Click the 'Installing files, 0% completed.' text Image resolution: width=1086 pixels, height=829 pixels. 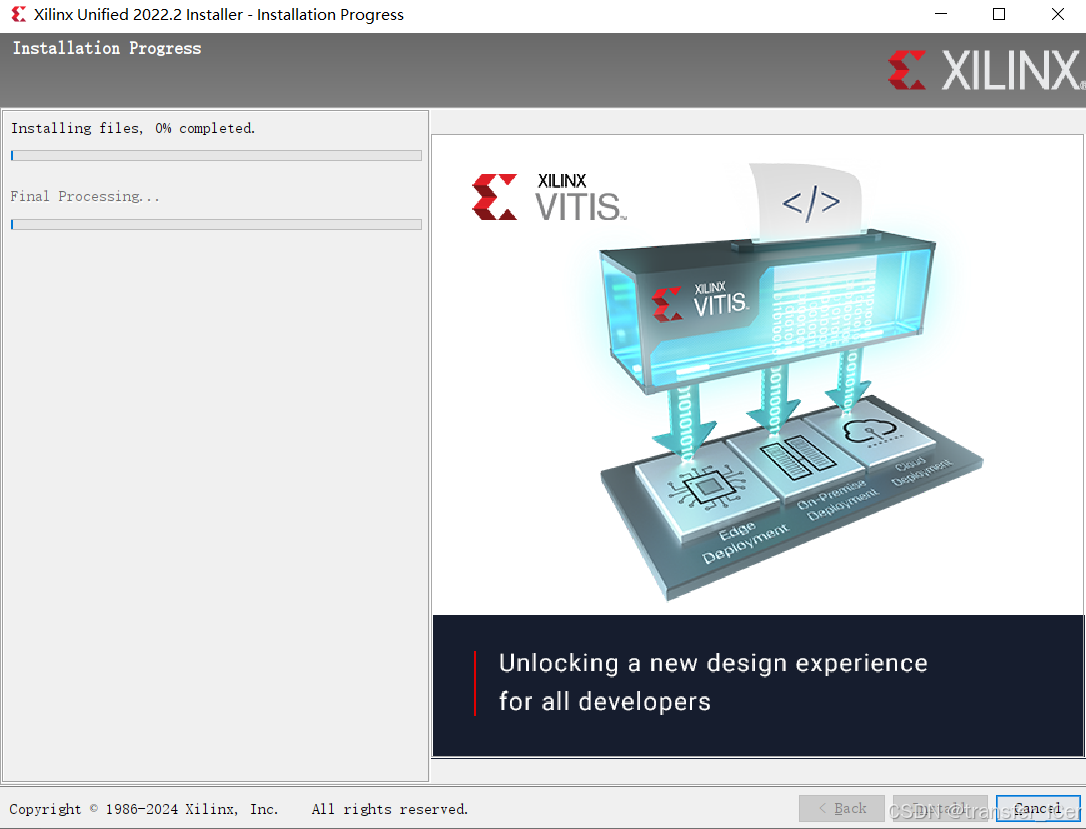(x=133, y=128)
